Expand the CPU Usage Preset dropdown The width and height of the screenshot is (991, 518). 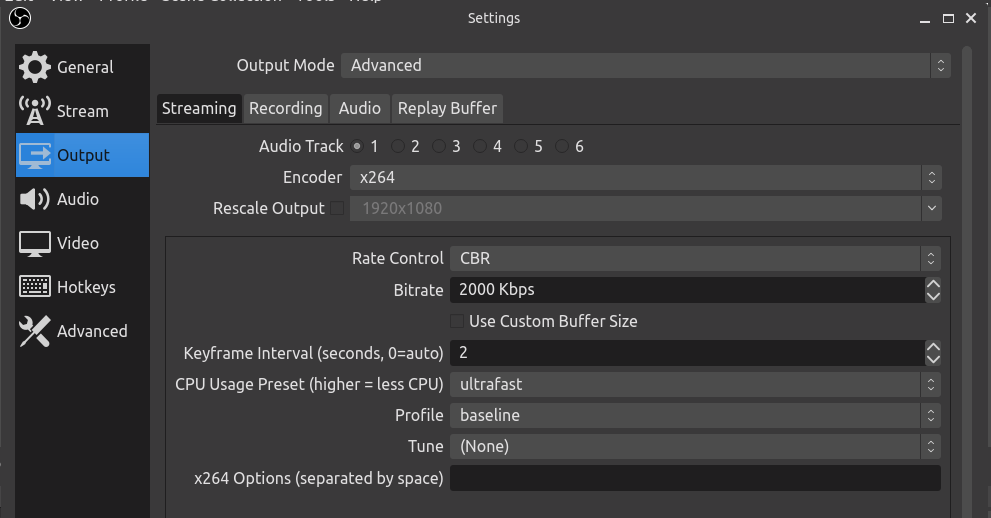click(x=695, y=384)
